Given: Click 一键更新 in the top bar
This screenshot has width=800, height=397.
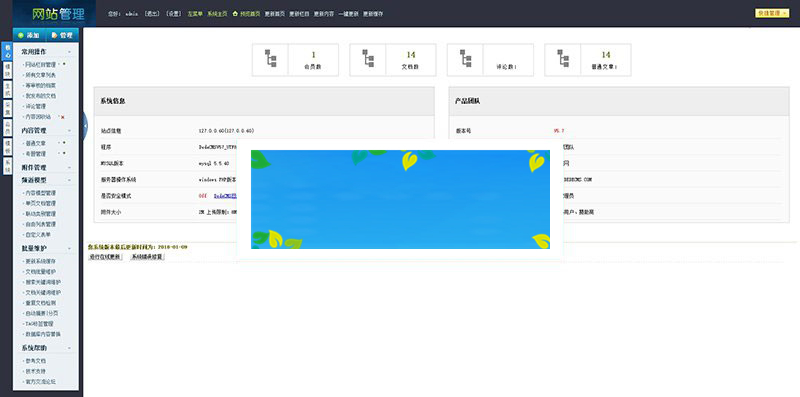Looking at the screenshot, I should click(348, 14).
